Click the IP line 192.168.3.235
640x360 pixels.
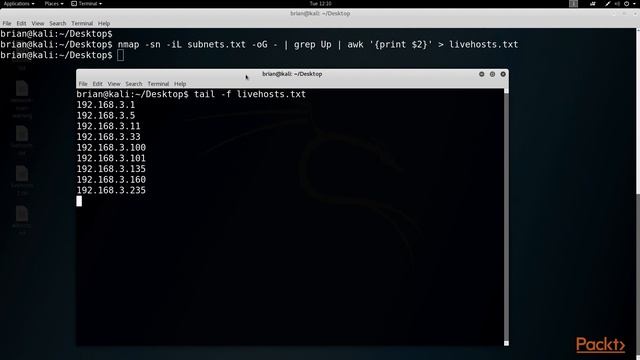(x=111, y=190)
